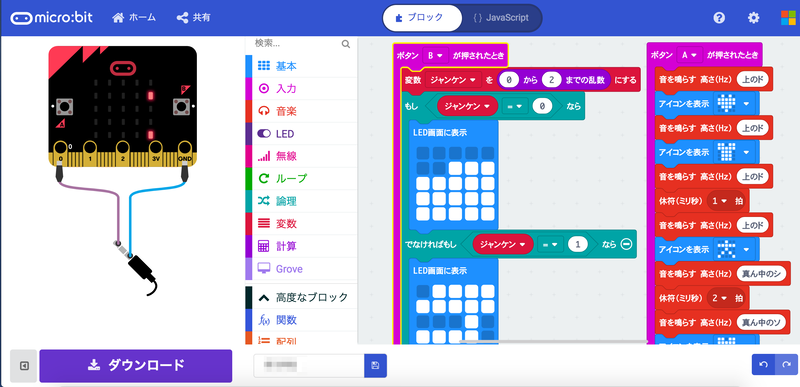Open the 音楽 block category
The width and height of the screenshot is (800, 387).
(301, 111)
